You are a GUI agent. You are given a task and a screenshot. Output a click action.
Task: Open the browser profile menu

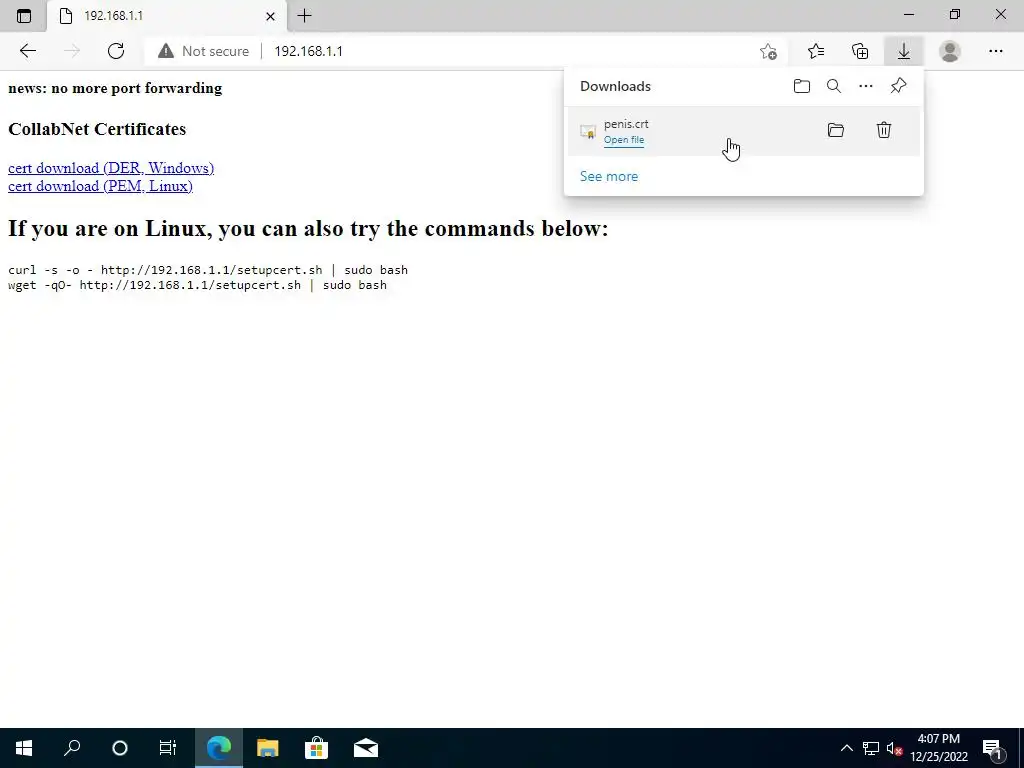pos(950,51)
